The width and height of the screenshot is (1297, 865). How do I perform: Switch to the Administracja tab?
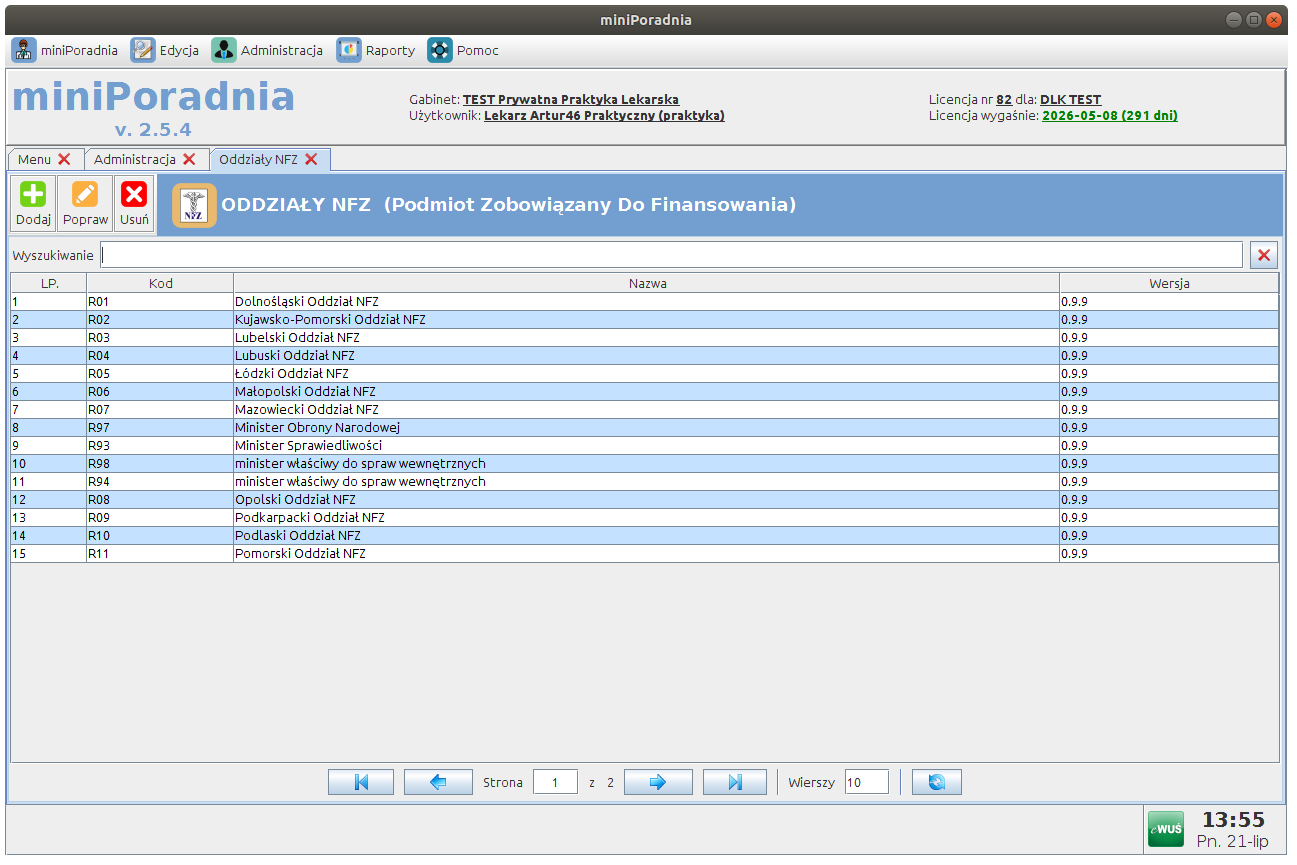pyautogui.click(x=135, y=159)
